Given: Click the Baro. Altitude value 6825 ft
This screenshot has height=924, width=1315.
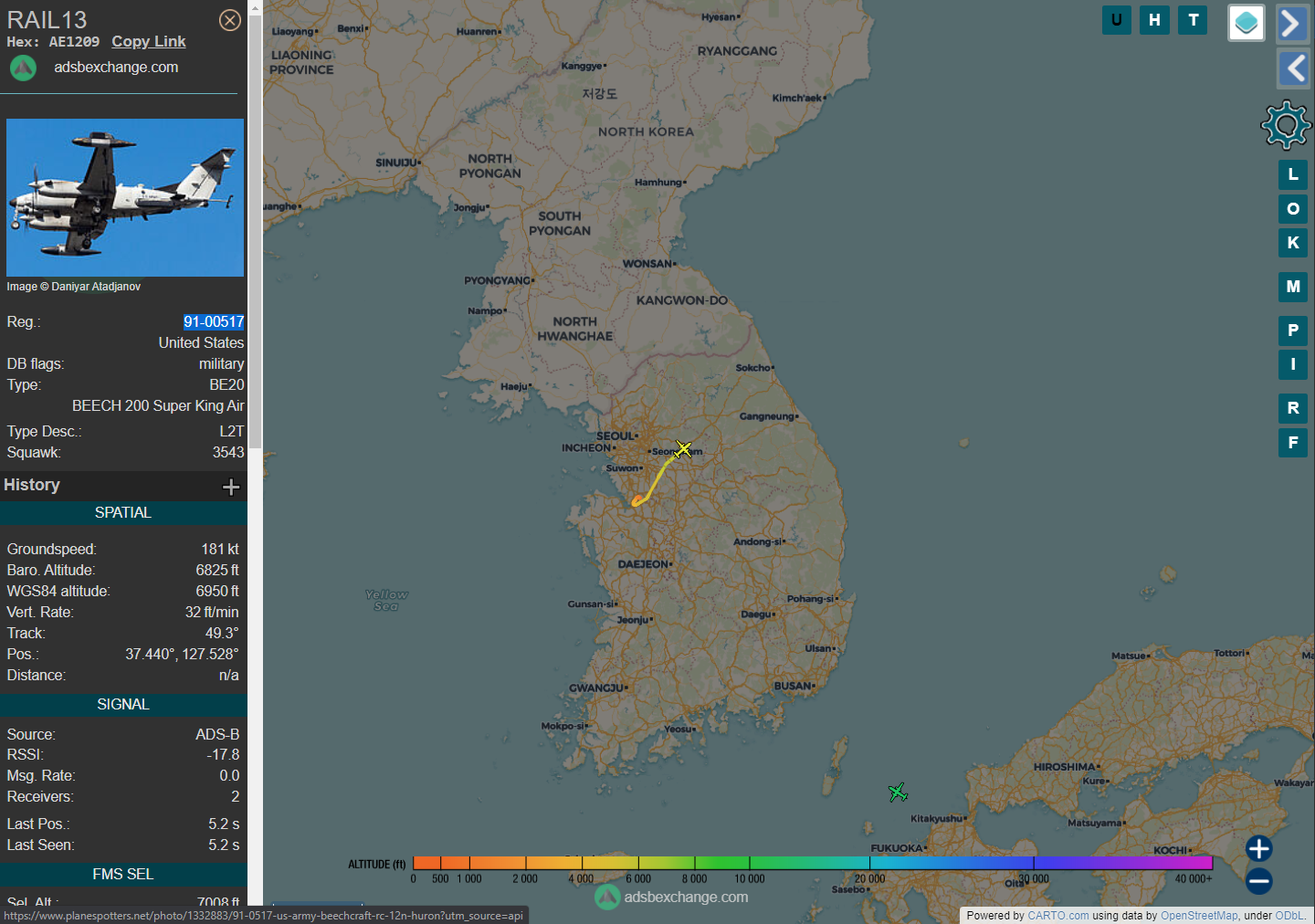Looking at the screenshot, I should point(217,570).
